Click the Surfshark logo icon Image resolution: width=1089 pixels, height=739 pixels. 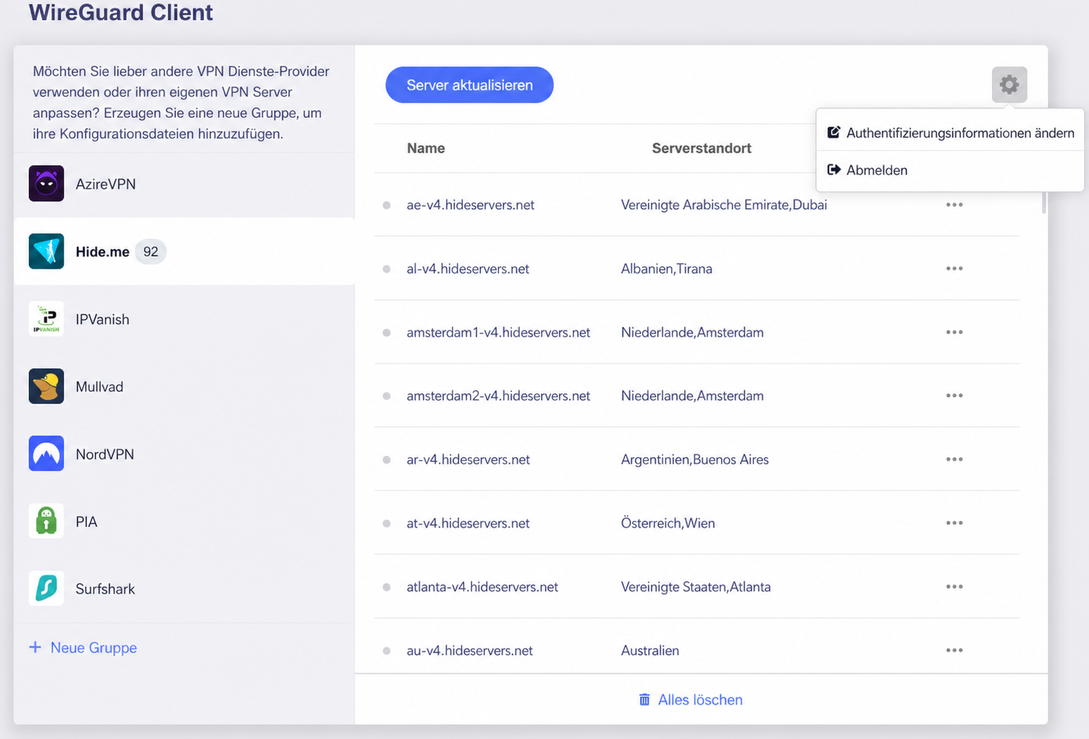[x=47, y=588]
